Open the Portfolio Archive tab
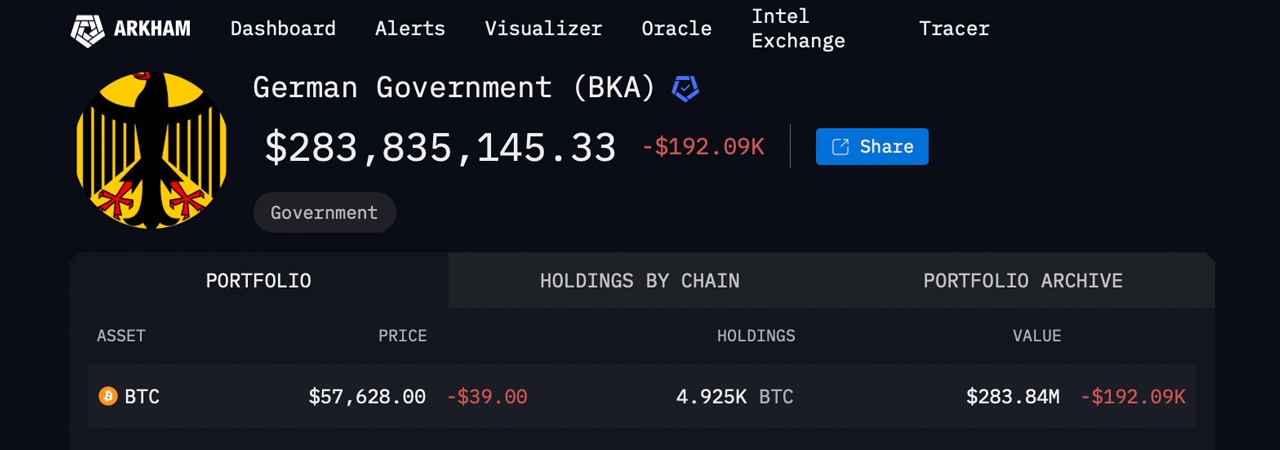The height and width of the screenshot is (450, 1280). point(1022,281)
